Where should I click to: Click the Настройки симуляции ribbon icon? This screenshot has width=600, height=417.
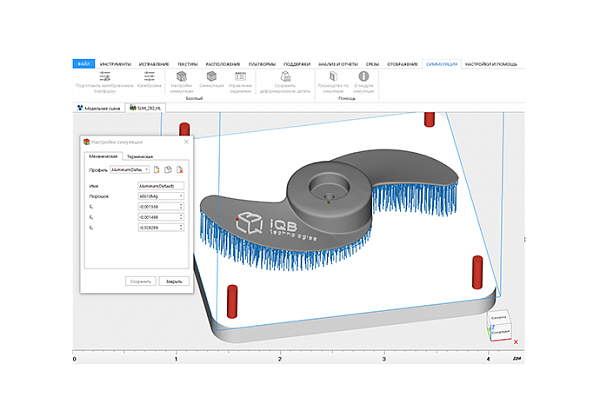[x=182, y=78]
